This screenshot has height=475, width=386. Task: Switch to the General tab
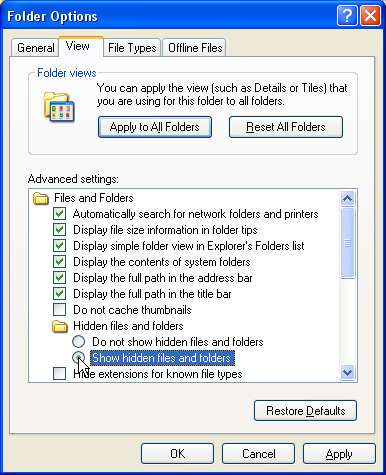coord(35,48)
